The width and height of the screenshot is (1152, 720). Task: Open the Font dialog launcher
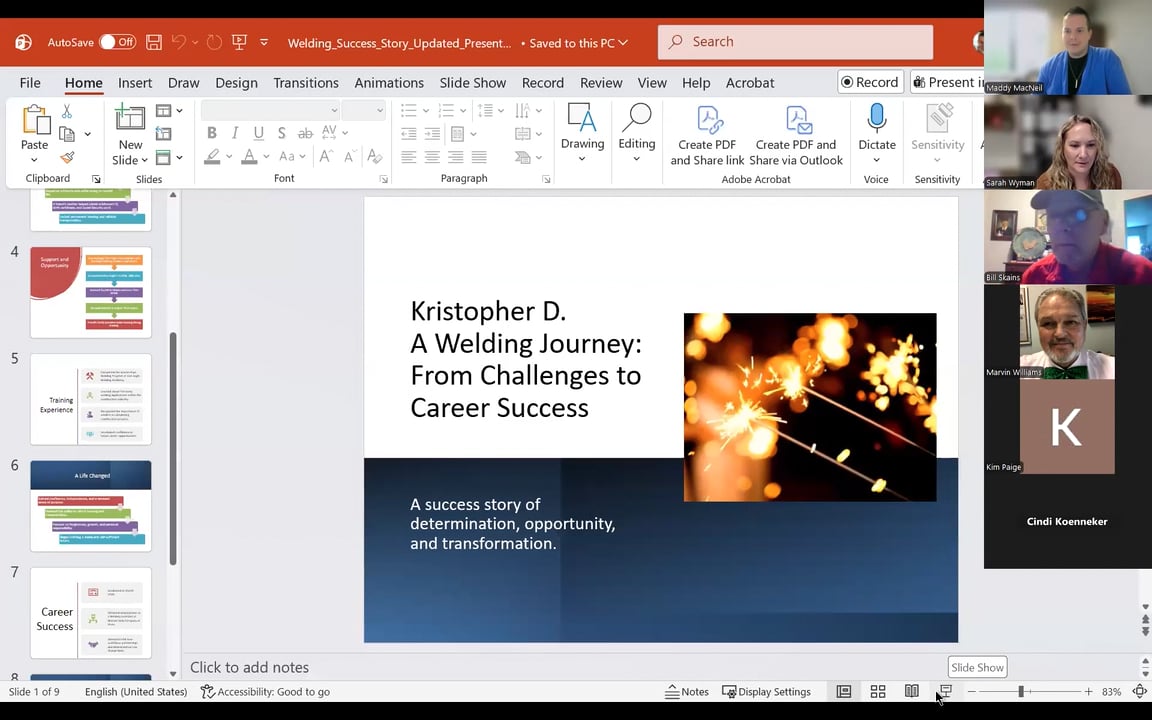[x=384, y=179]
